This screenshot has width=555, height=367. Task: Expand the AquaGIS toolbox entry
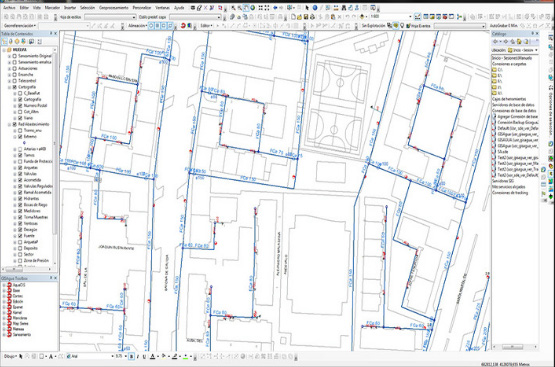click(4, 285)
